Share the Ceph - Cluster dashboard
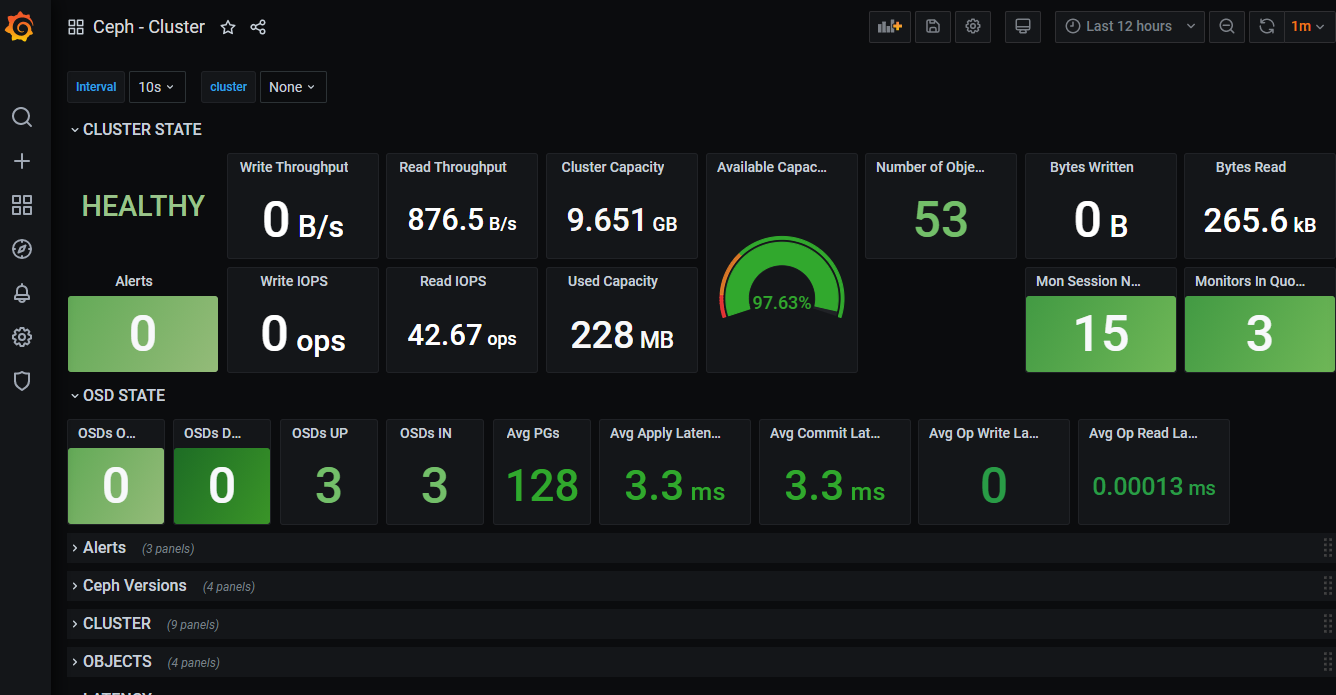 (257, 28)
